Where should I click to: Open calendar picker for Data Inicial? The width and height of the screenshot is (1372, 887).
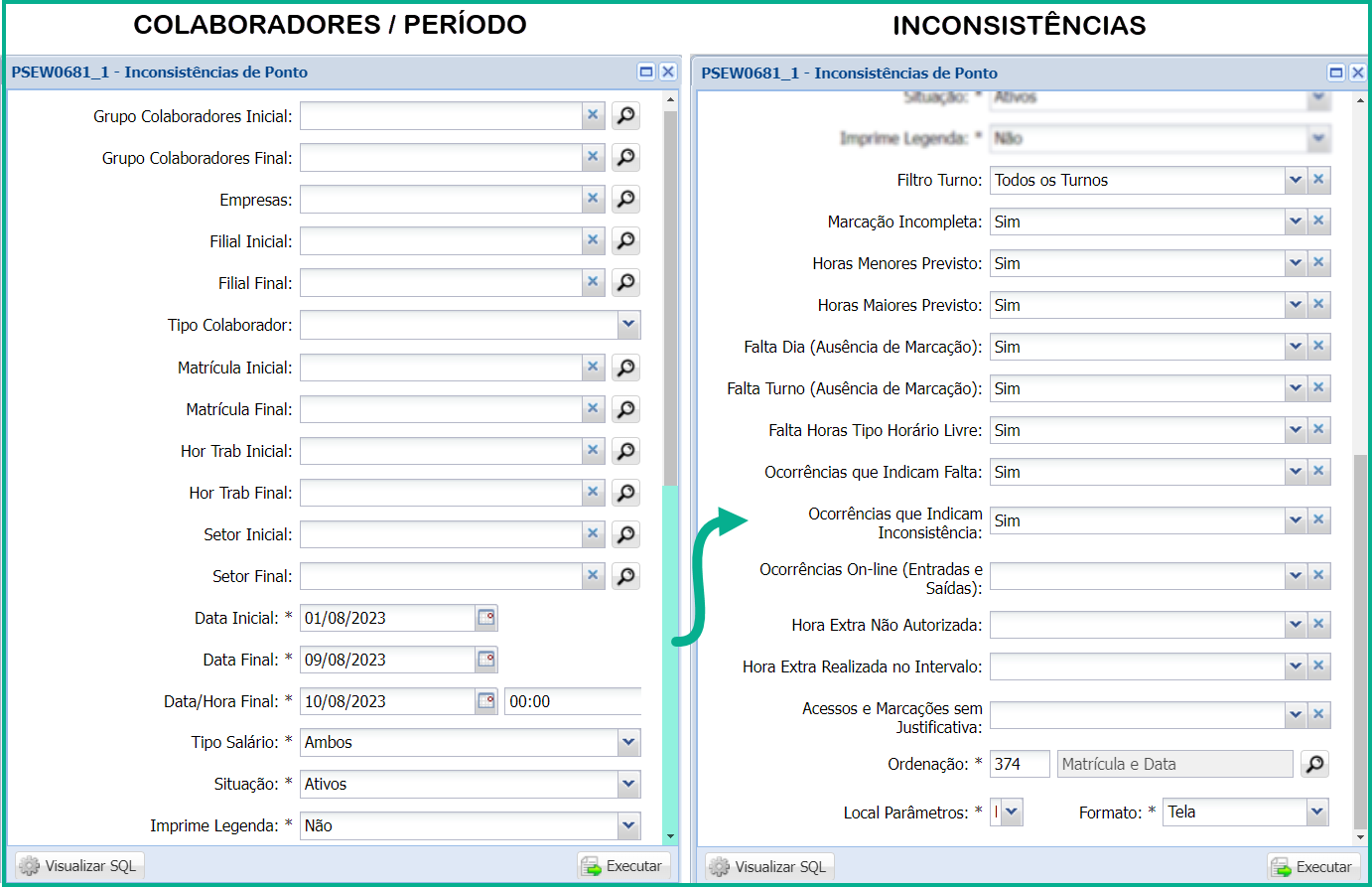coord(483,617)
